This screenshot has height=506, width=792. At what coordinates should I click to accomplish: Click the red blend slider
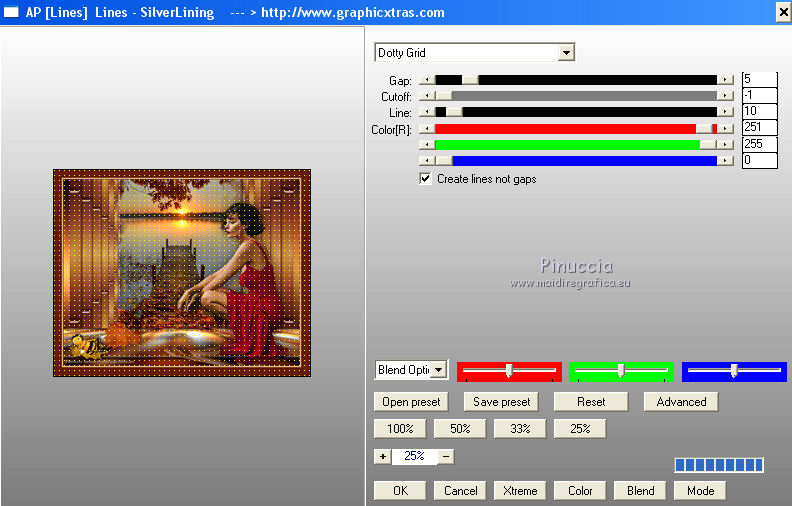coord(509,371)
